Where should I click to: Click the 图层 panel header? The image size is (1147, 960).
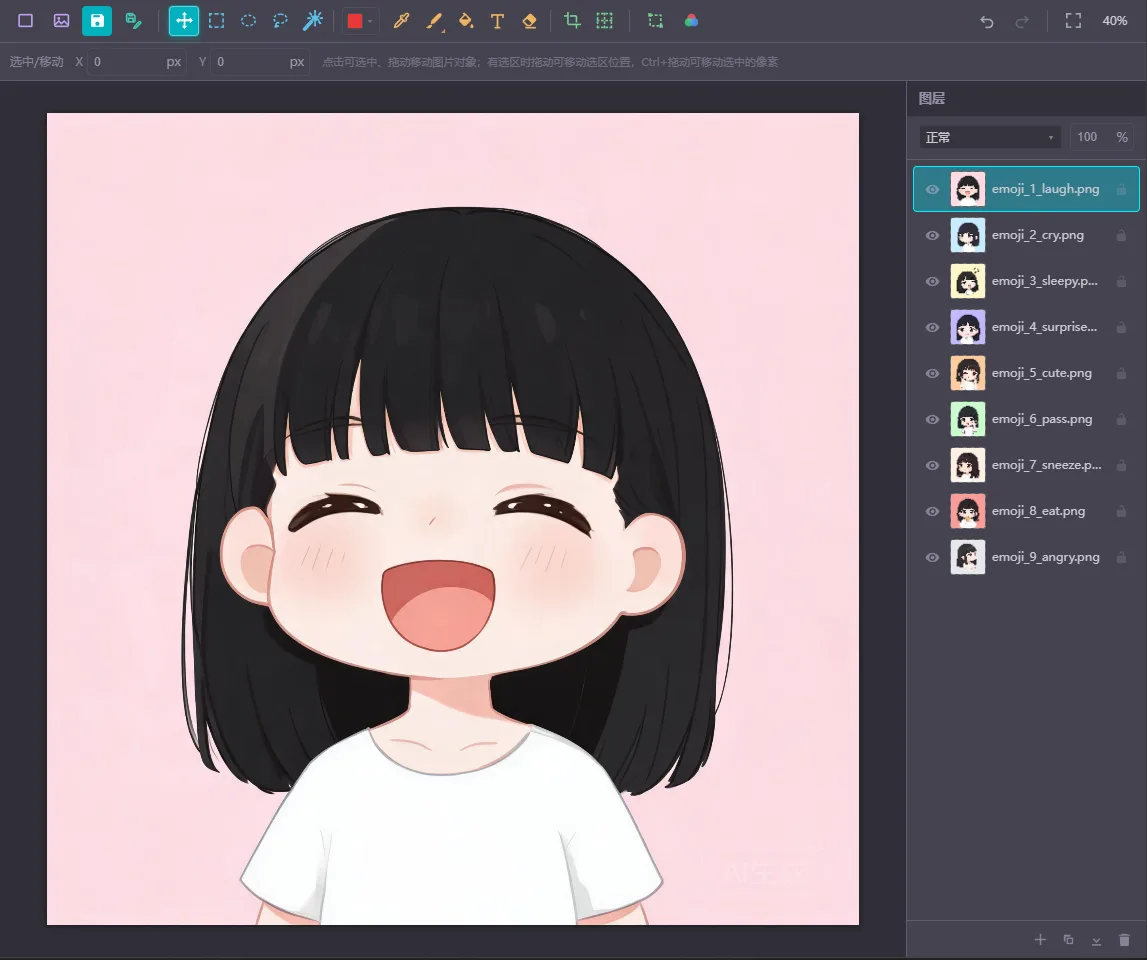(932, 98)
